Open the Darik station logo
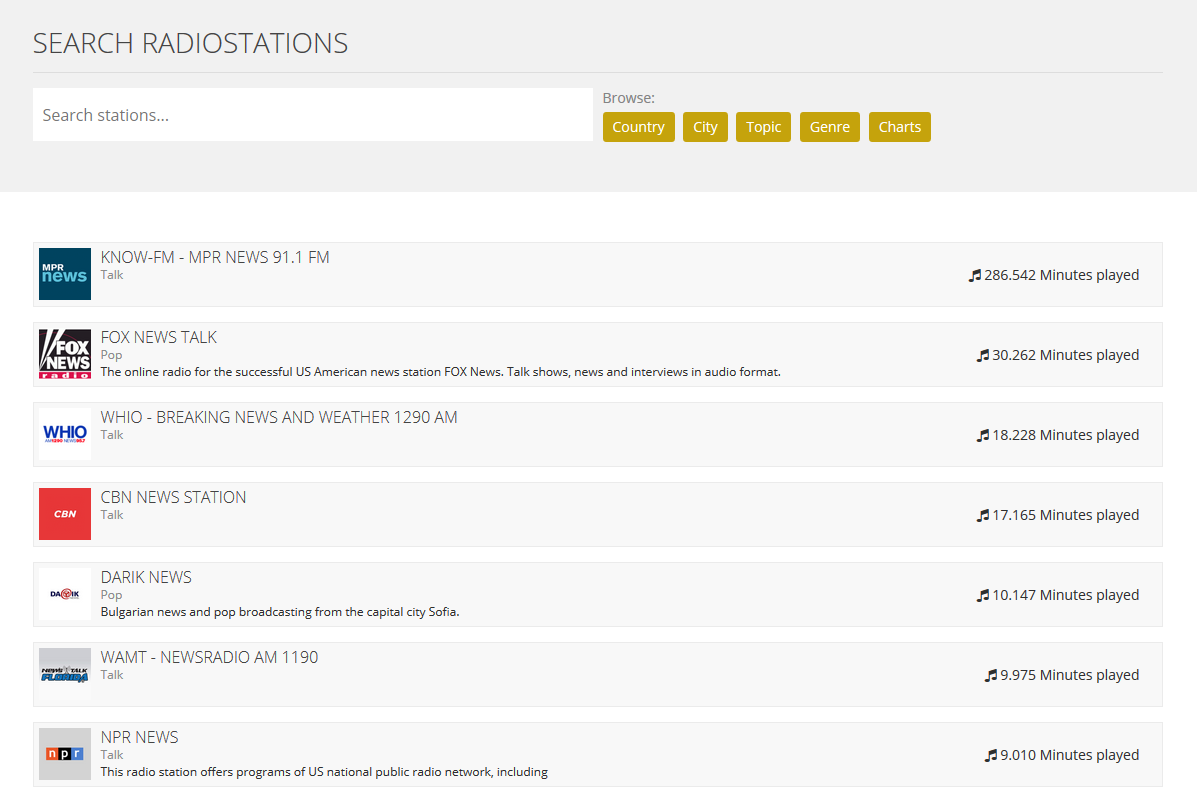 65,594
